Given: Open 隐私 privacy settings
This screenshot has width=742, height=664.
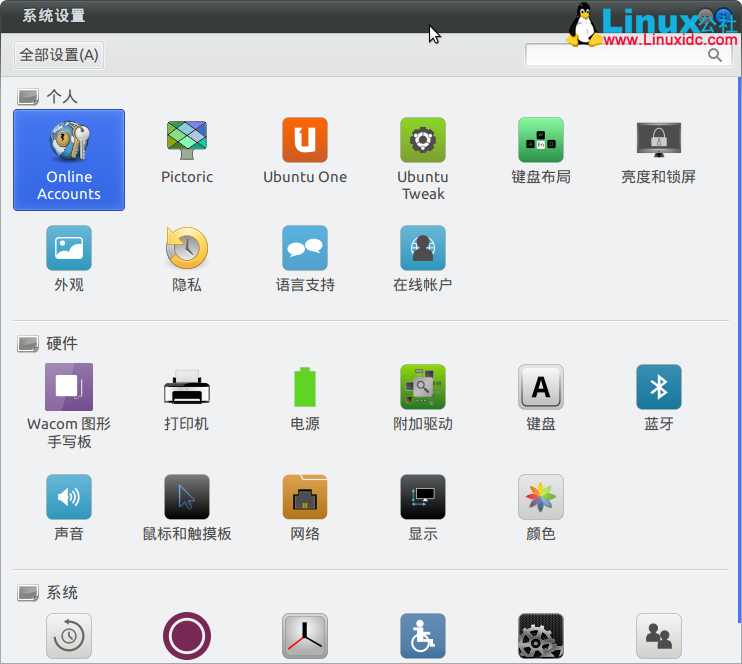Looking at the screenshot, I should (187, 259).
